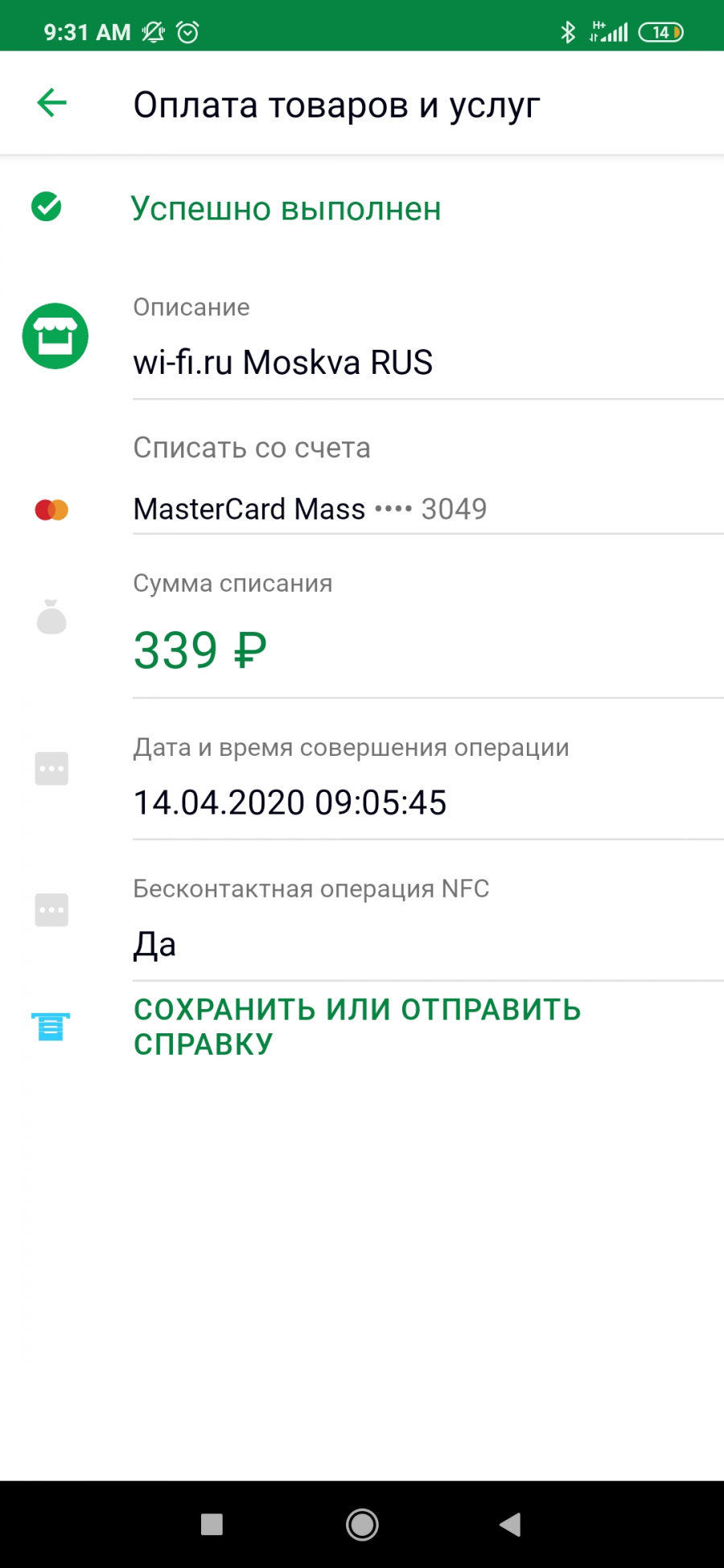This screenshot has height=1568, width=724.
Task: Click the Android recent apps square
Action: pyautogui.click(x=212, y=1524)
